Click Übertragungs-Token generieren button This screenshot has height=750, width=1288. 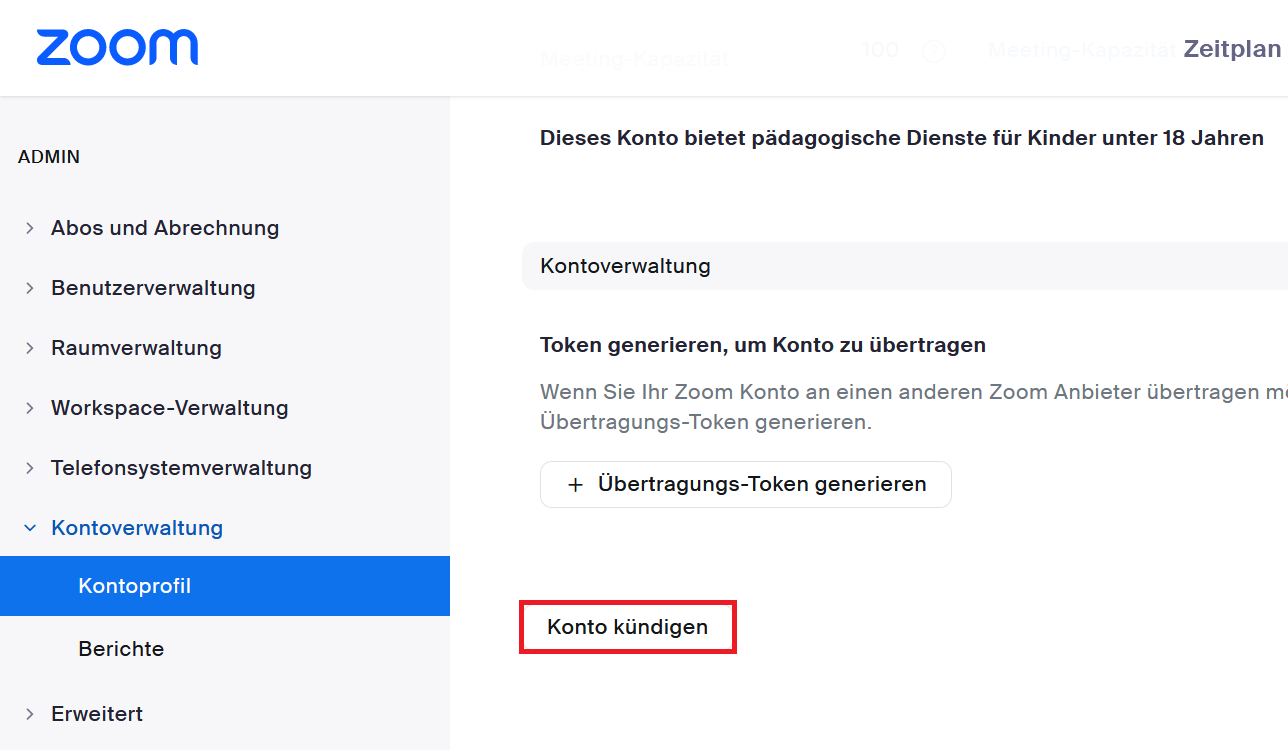click(x=745, y=484)
